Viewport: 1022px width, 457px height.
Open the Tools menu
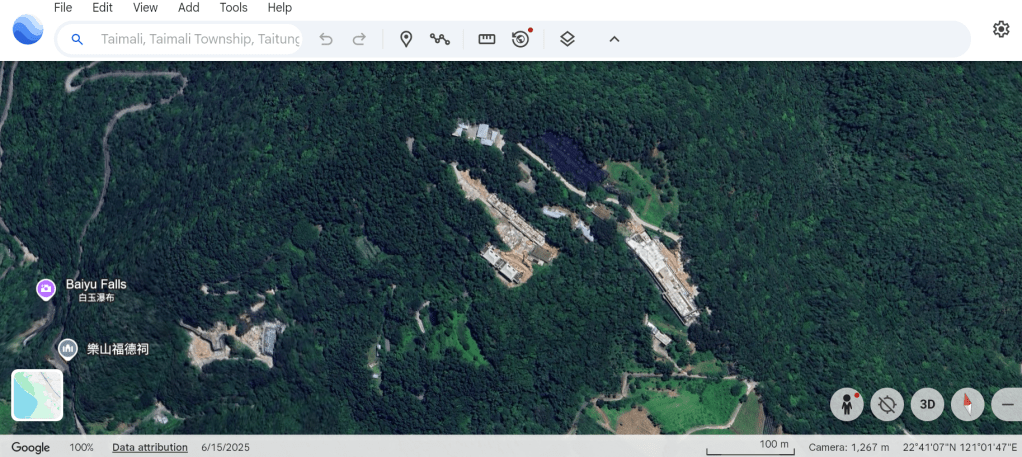pyautogui.click(x=233, y=8)
